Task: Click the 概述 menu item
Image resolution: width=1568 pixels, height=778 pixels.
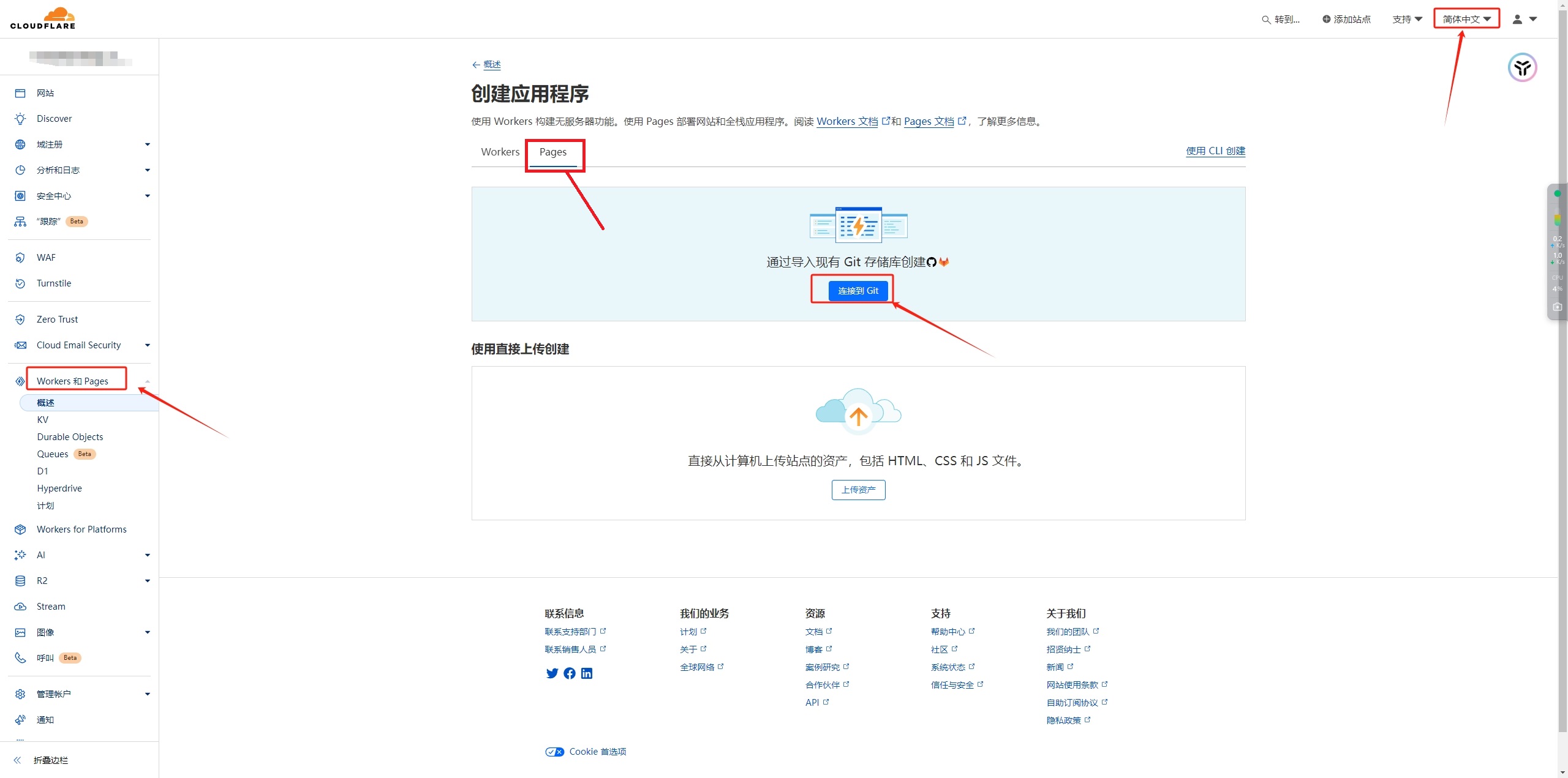Action: [x=46, y=402]
